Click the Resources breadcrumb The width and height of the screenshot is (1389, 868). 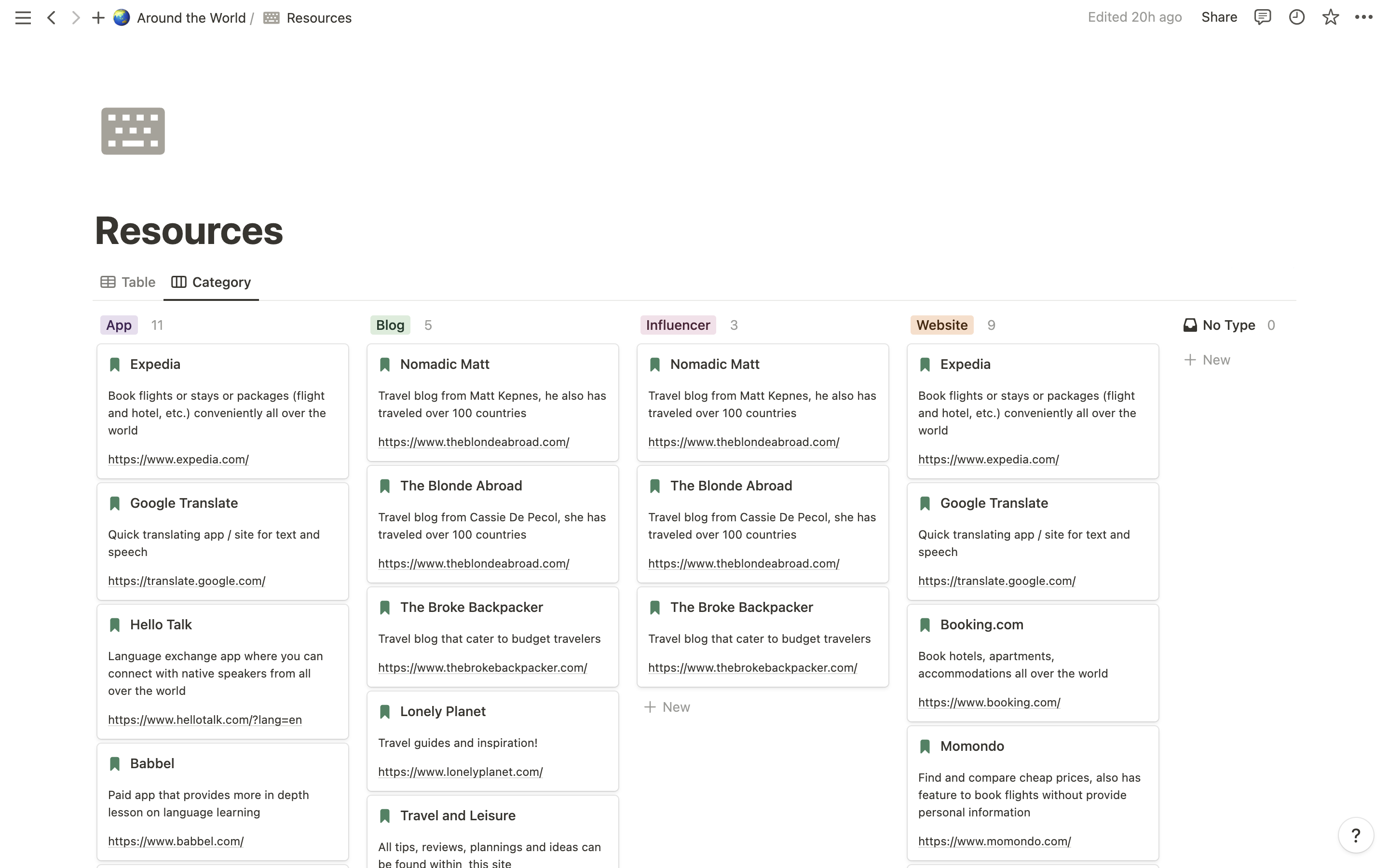tap(319, 18)
